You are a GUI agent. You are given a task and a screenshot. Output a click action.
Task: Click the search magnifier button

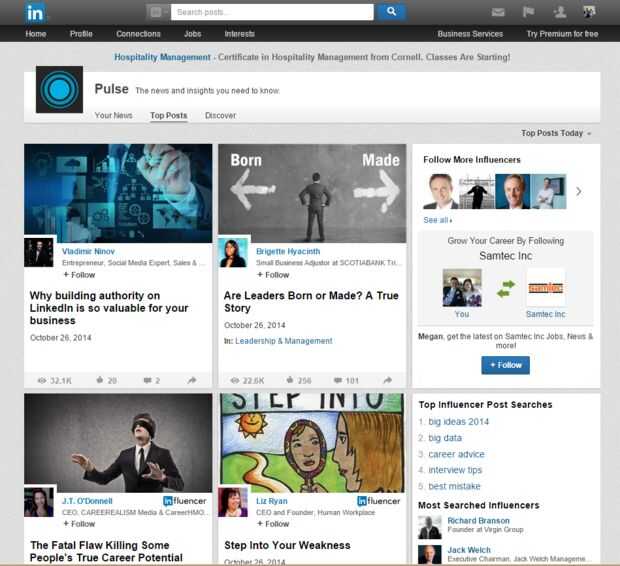coord(391,12)
